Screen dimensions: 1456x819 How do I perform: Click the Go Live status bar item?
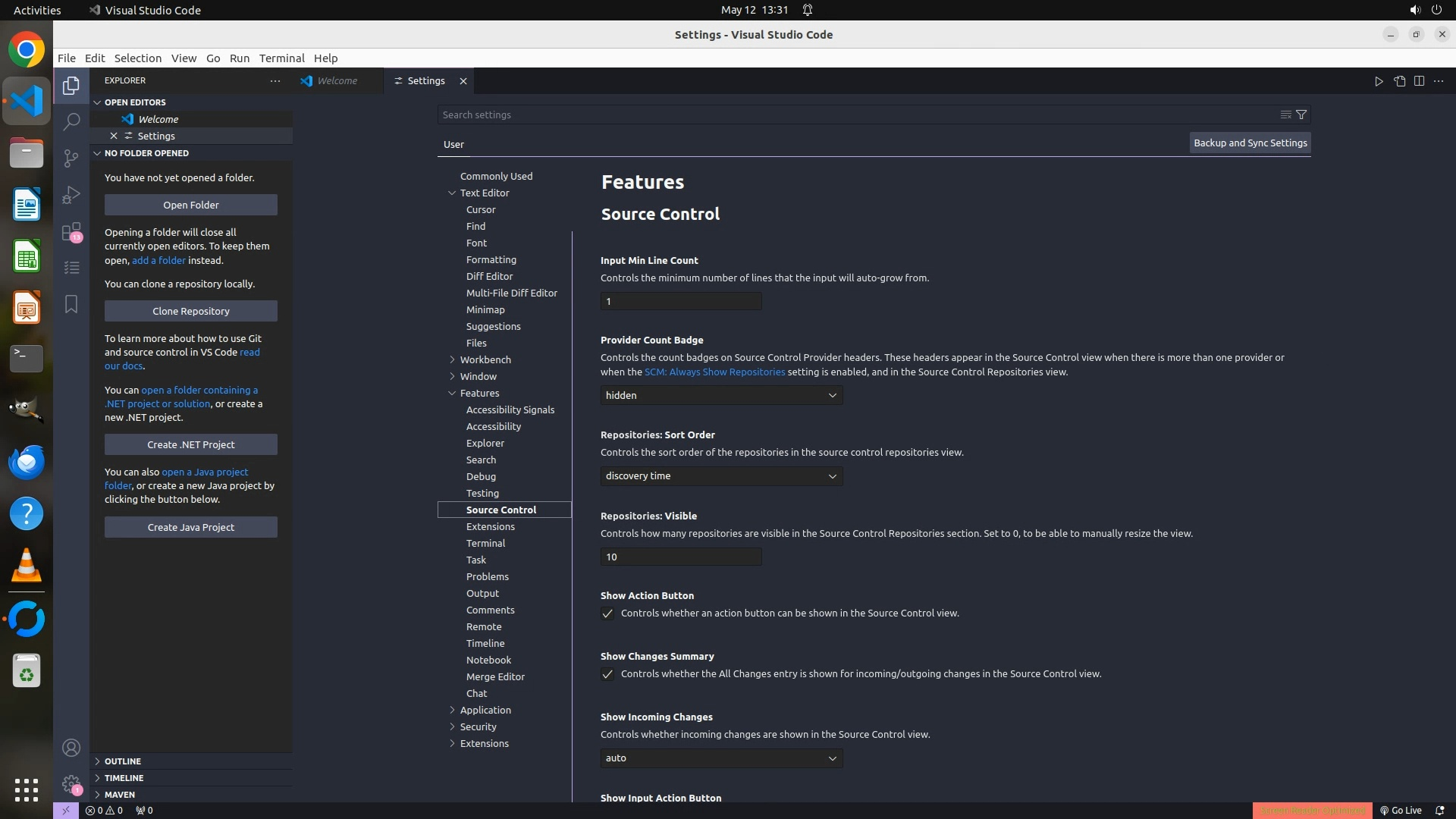click(x=1401, y=810)
